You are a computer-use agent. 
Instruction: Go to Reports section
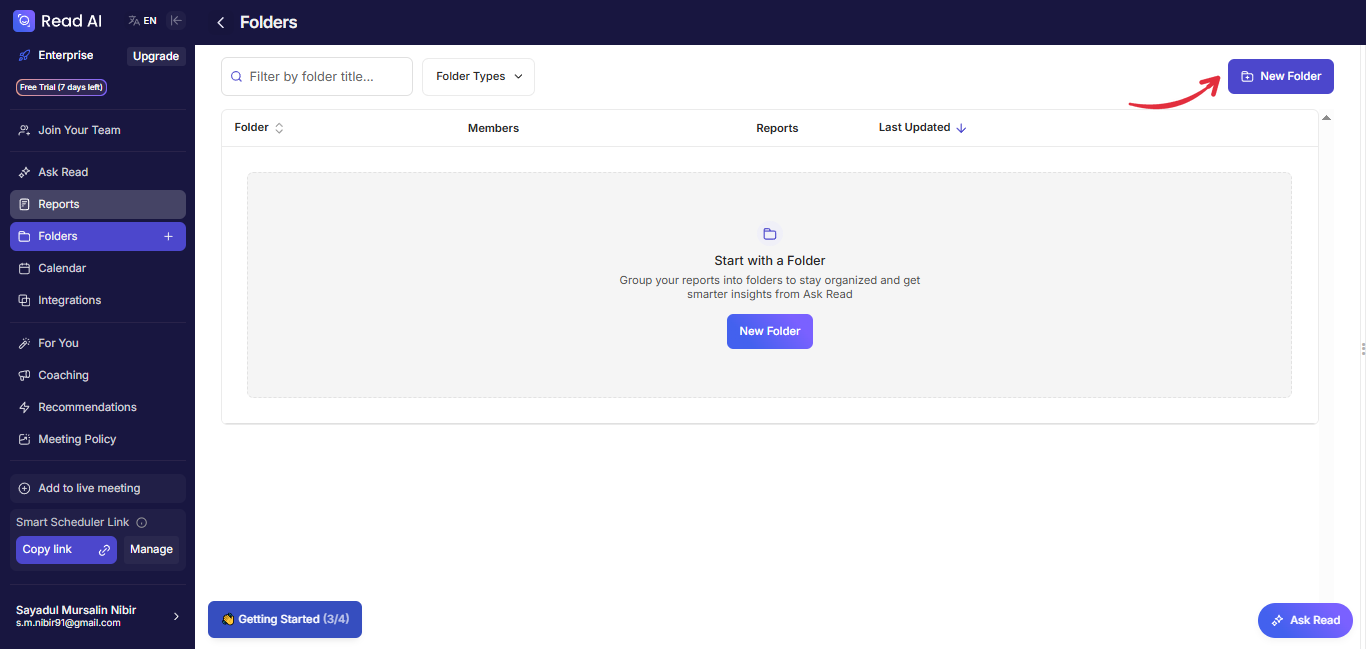point(98,204)
